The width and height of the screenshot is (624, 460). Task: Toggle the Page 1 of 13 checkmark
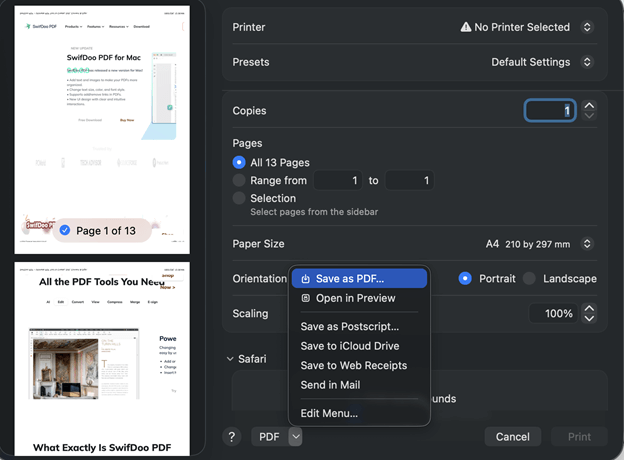(65, 230)
